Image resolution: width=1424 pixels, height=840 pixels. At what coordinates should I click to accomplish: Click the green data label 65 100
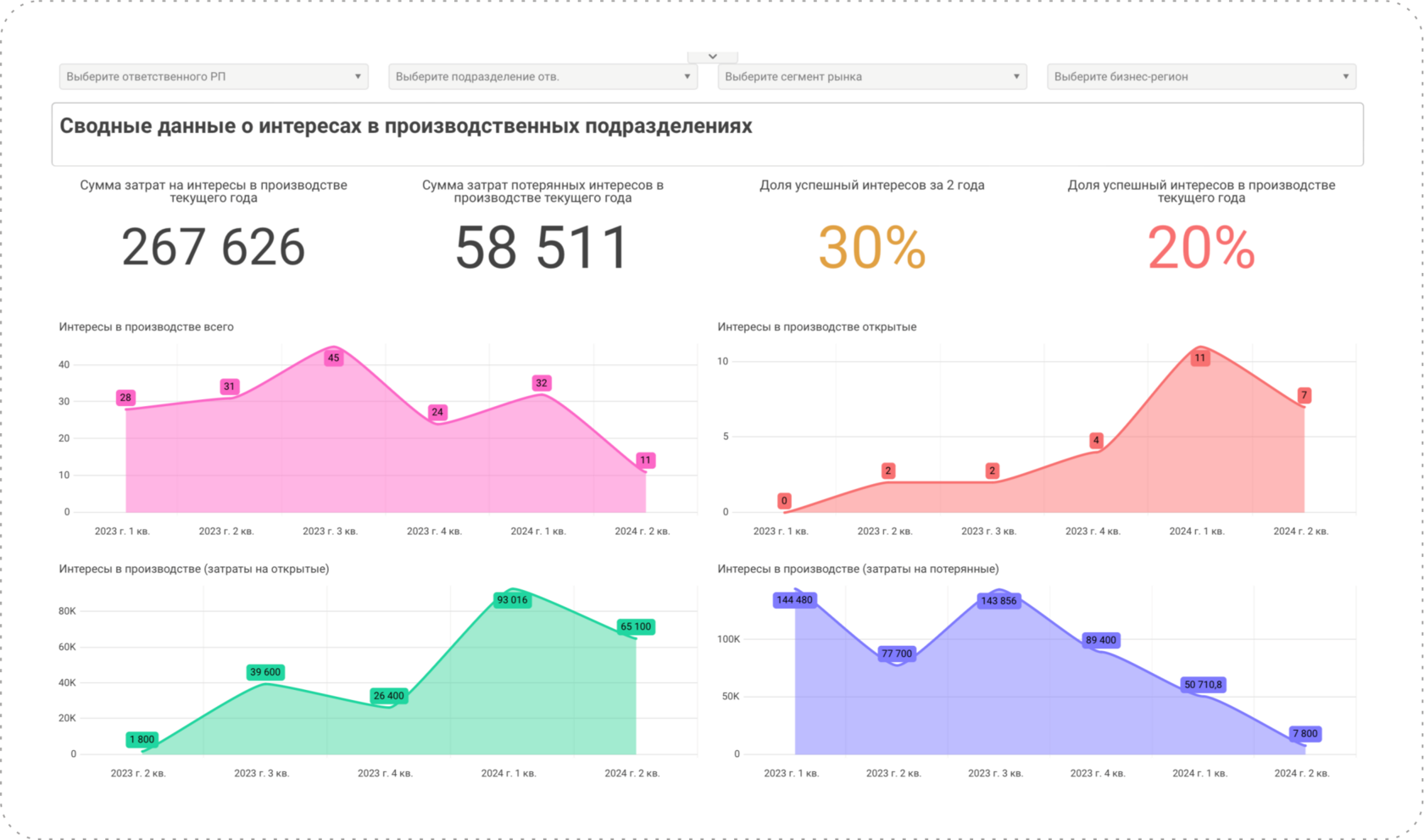click(636, 627)
